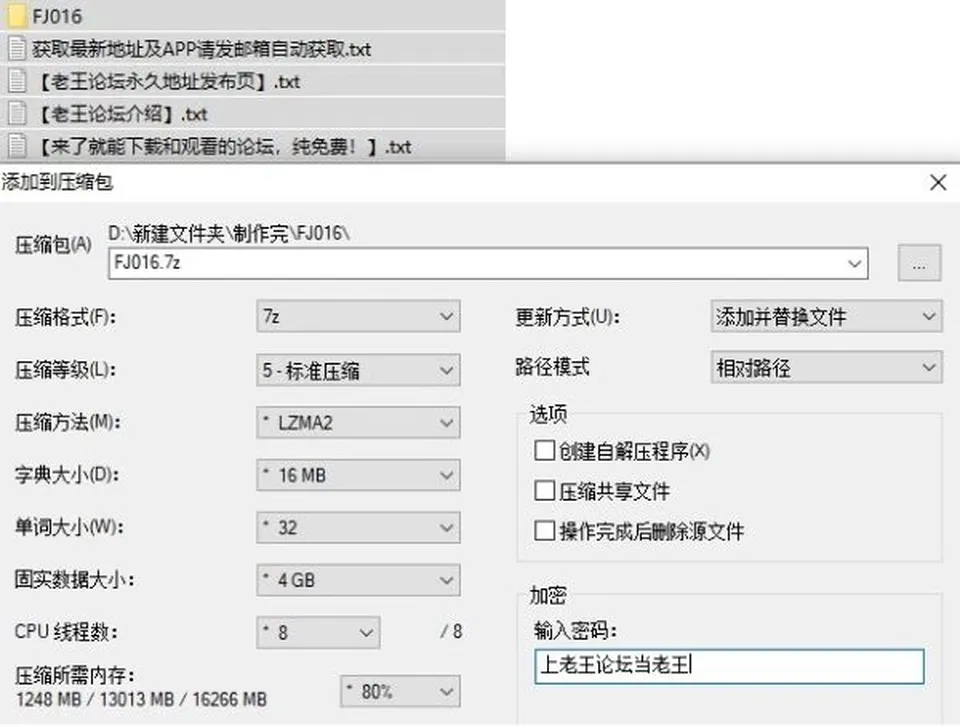Viewport: 960px width, 726px height.
Task: Expand the 压缩等级 dropdown
Action: coord(358,370)
